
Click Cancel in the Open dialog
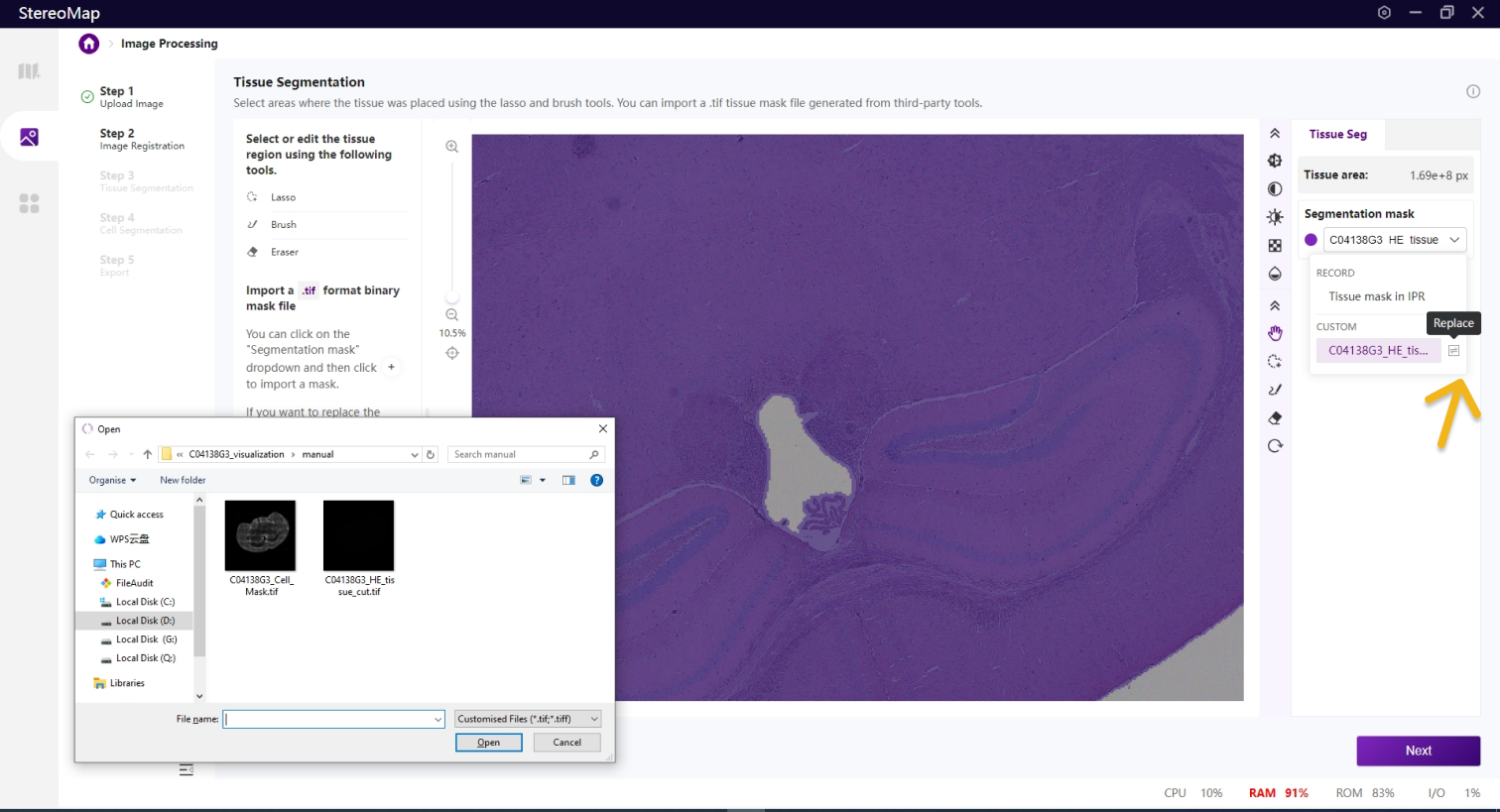(566, 743)
